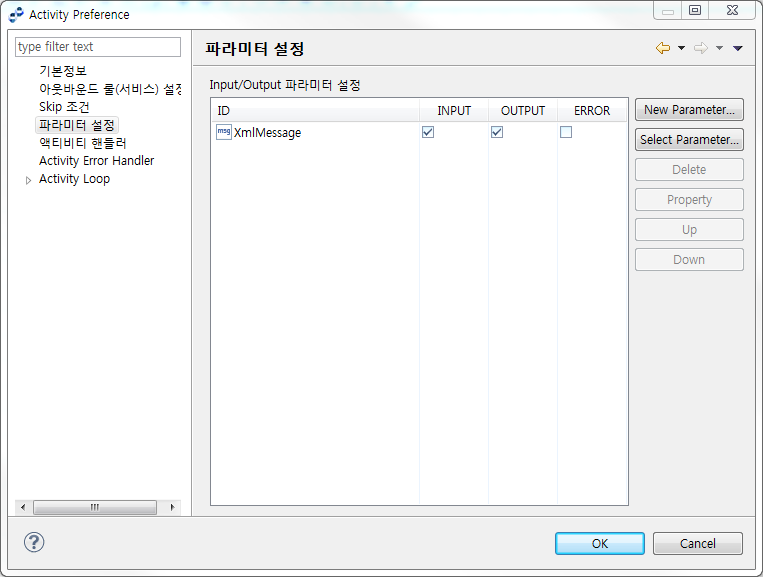Click the msg icon beside XmlMessage
This screenshot has height=577, width=763.
pos(224,132)
